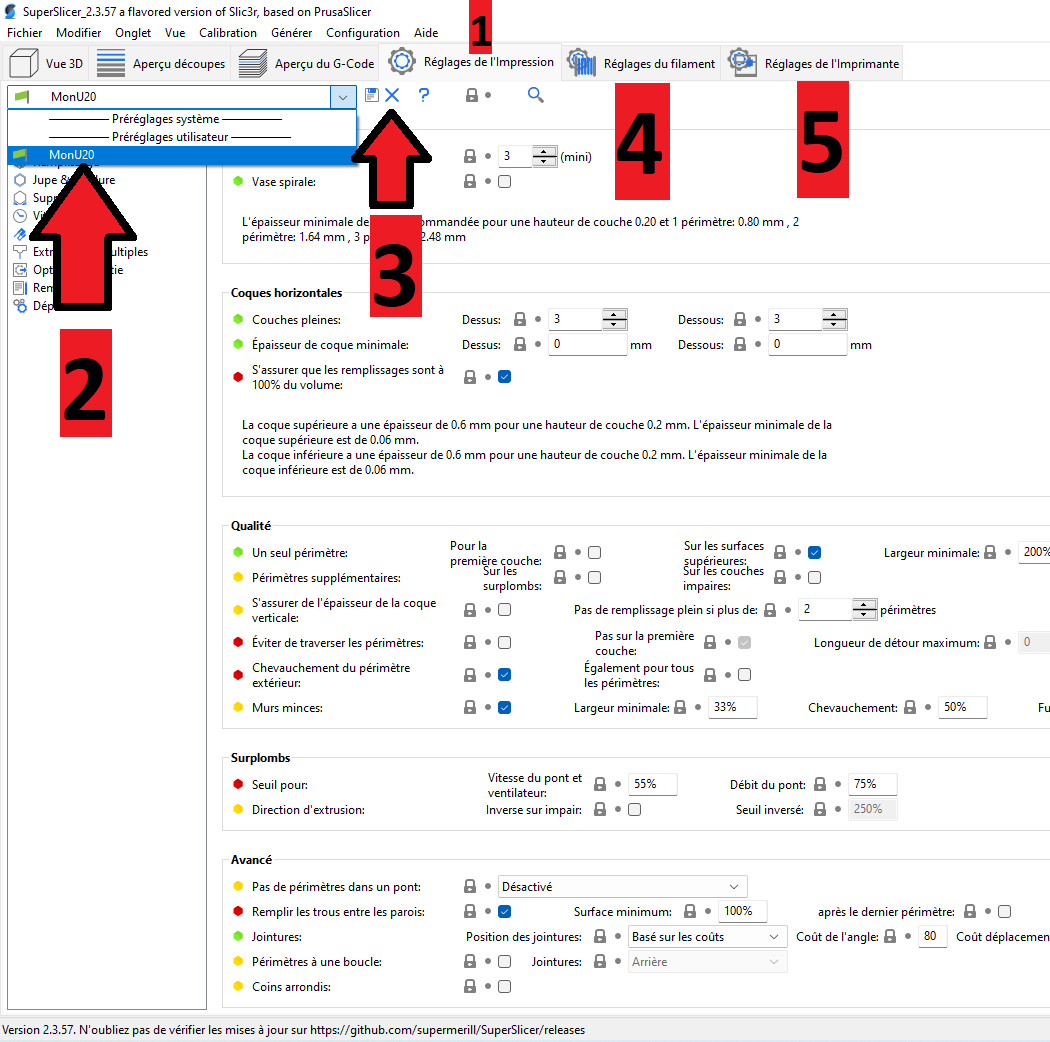Screen dimensions: 1050x1042
Task: Click the Pas de remplissage plein périmètres spinner
Action: (865, 609)
